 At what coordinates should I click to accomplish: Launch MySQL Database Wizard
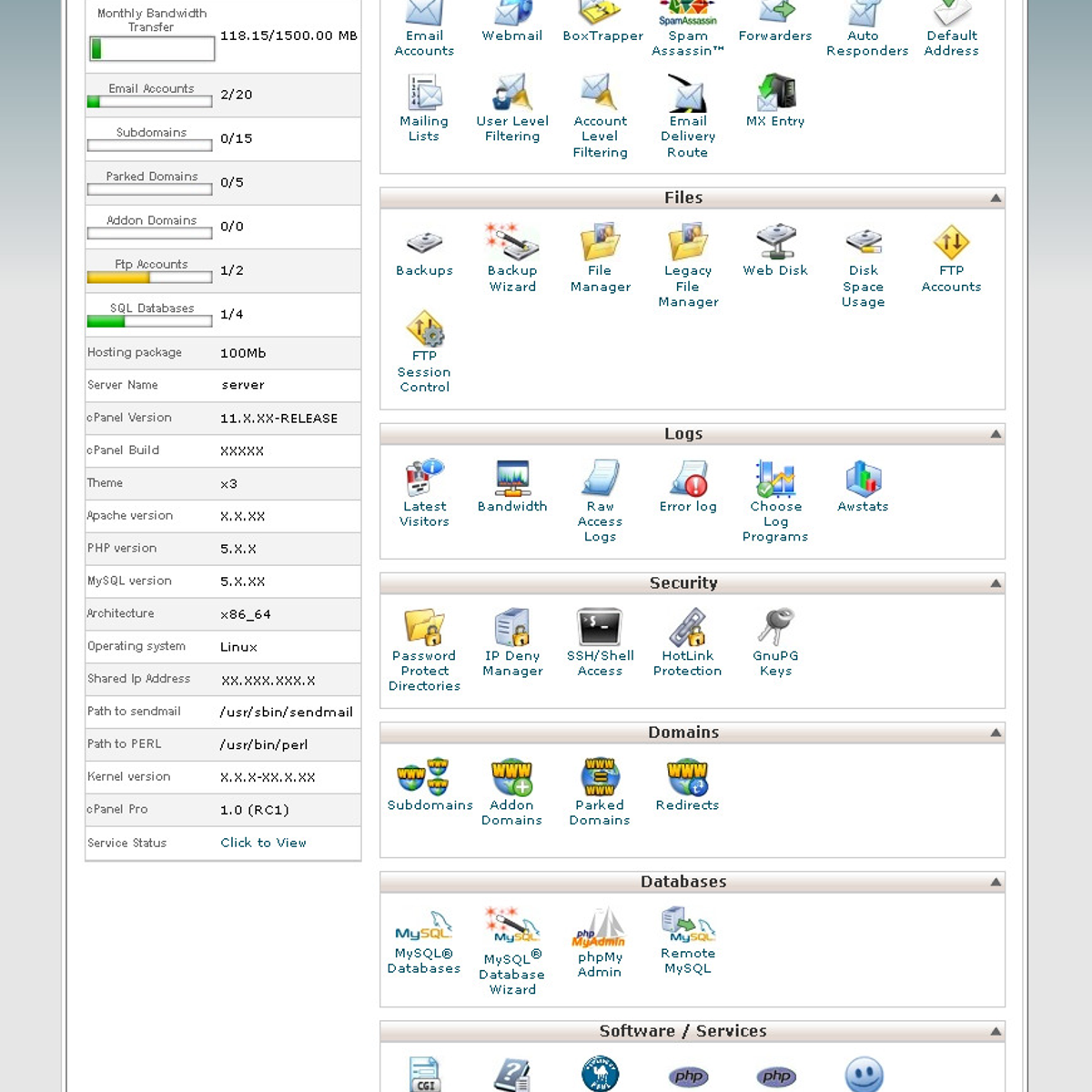tap(512, 950)
